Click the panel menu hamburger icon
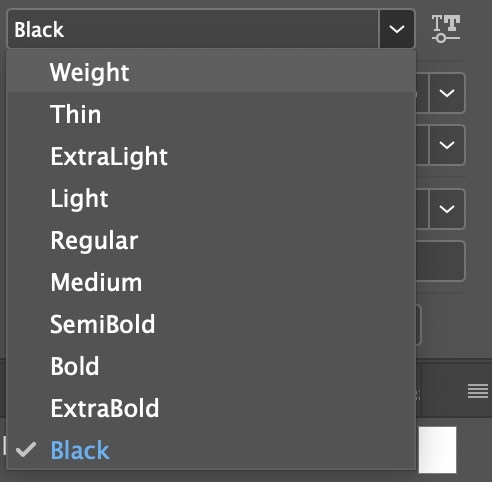Viewport: 492px width, 482px height. 478,391
